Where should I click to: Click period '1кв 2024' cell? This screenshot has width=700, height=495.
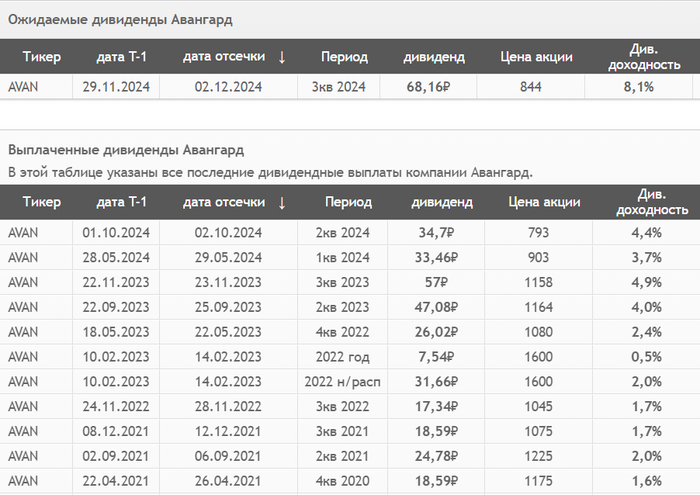(342, 258)
